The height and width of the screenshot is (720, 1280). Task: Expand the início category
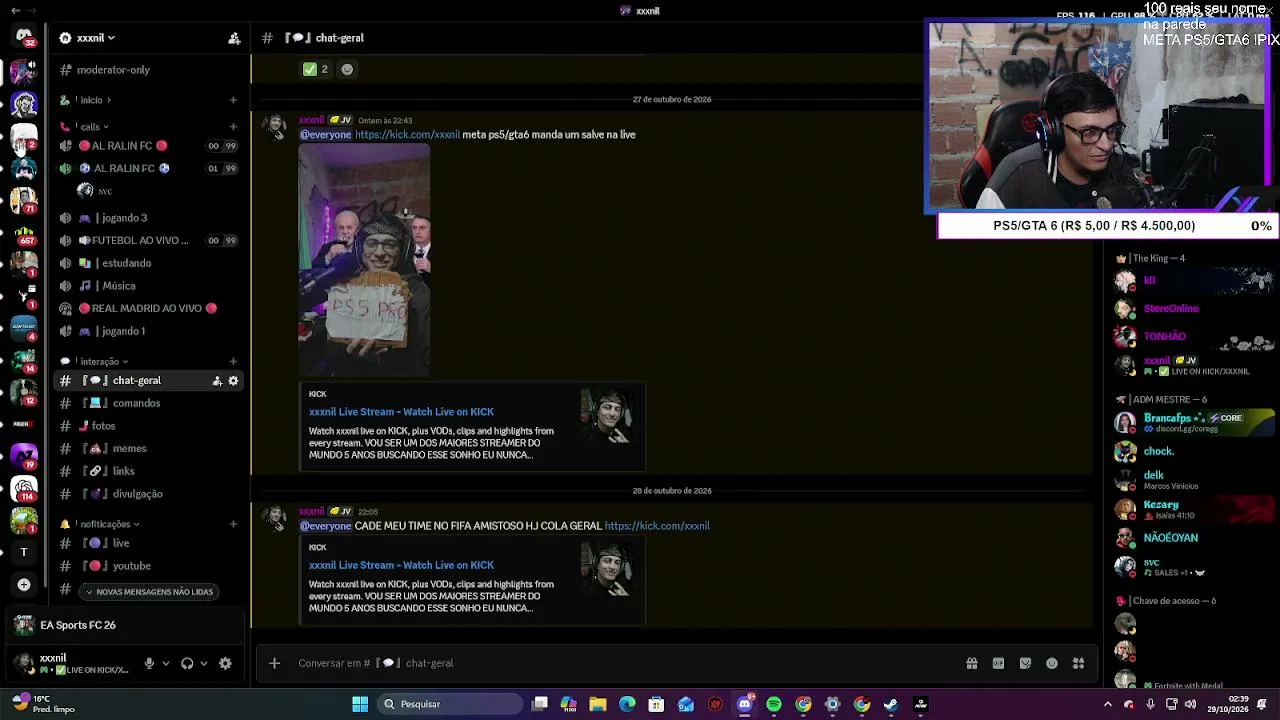click(x=94, y=100)
